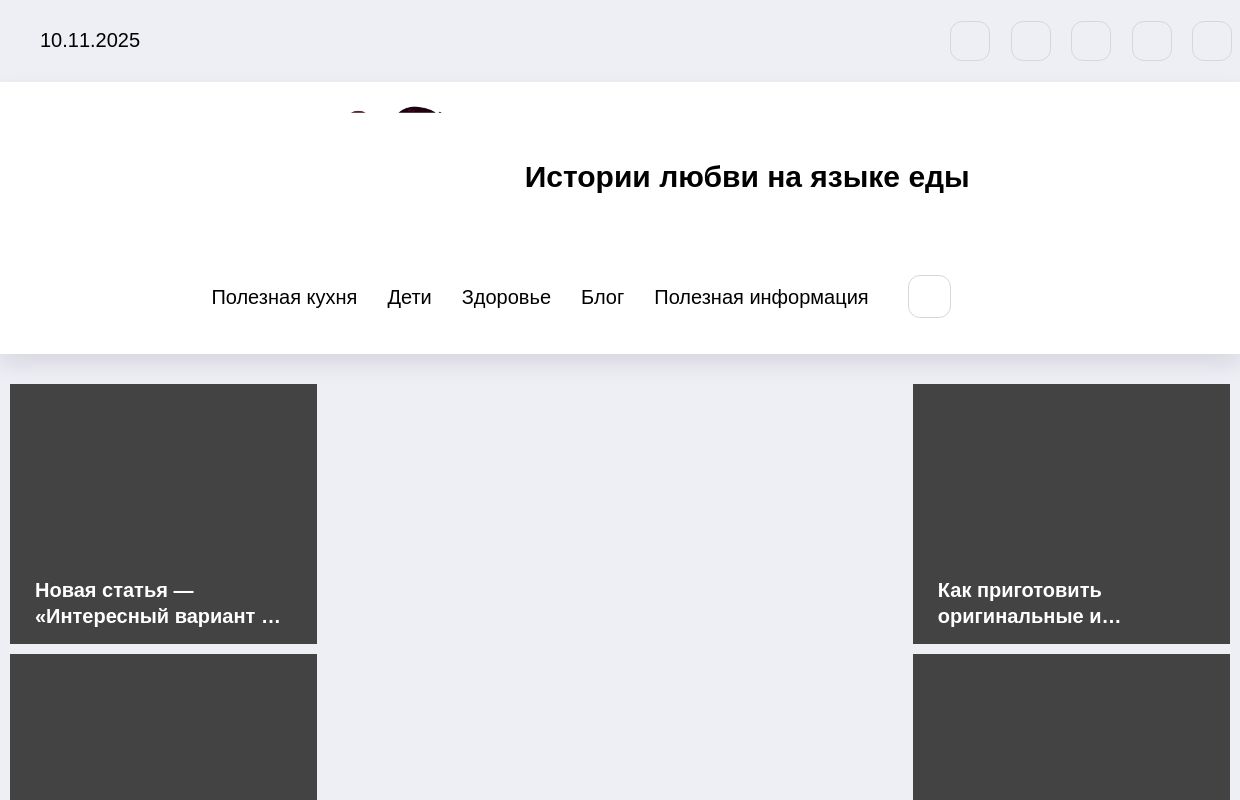Click the tagline «Истории любви на языке еды»
This screenshot has width=1240, height=800.
click(x=746, y=177)
